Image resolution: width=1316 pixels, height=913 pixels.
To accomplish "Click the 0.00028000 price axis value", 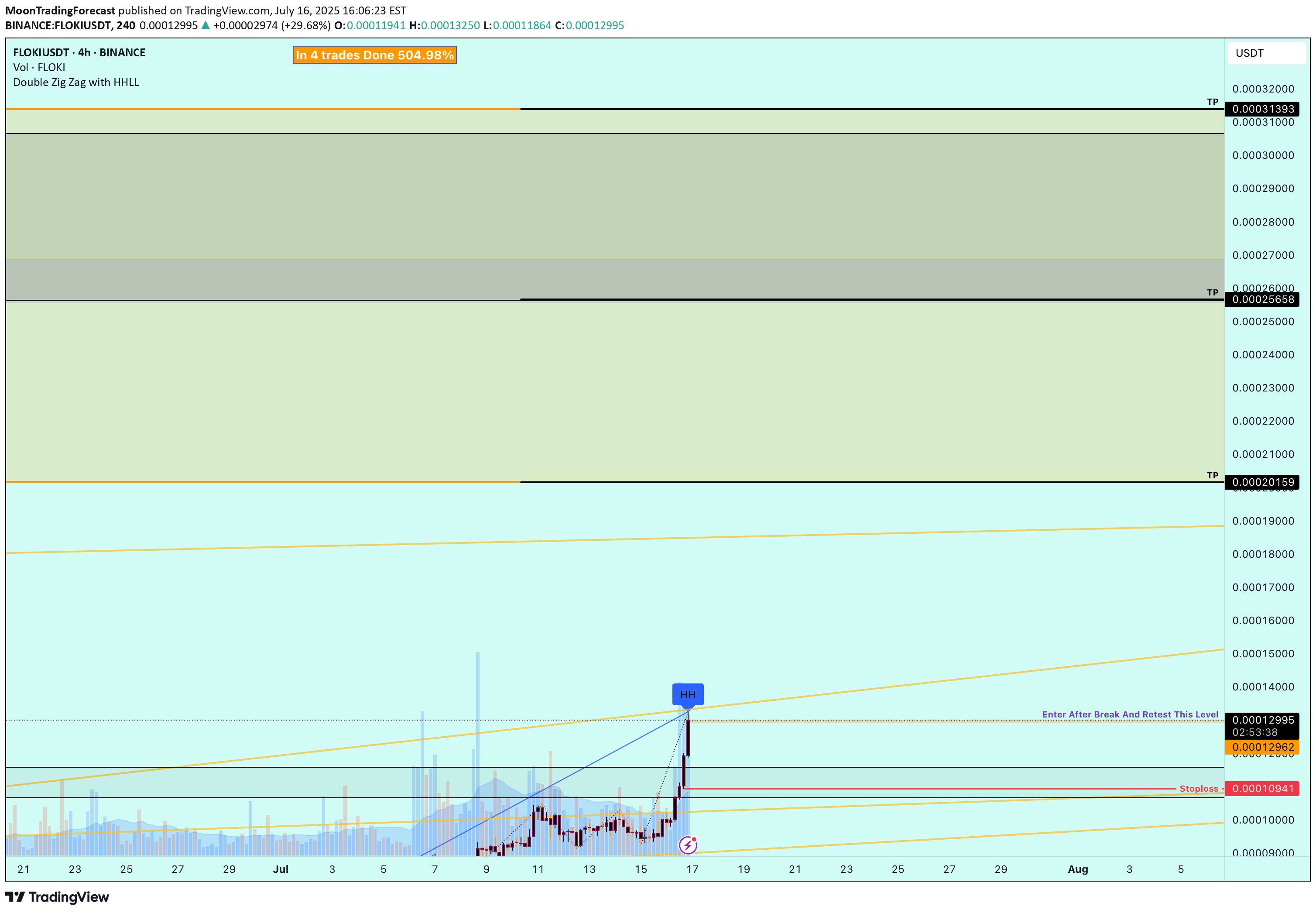I will pos(1263,222).
